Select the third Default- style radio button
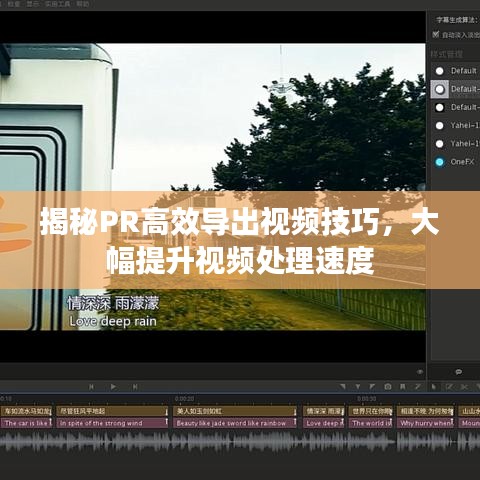 tap(440, 107)
